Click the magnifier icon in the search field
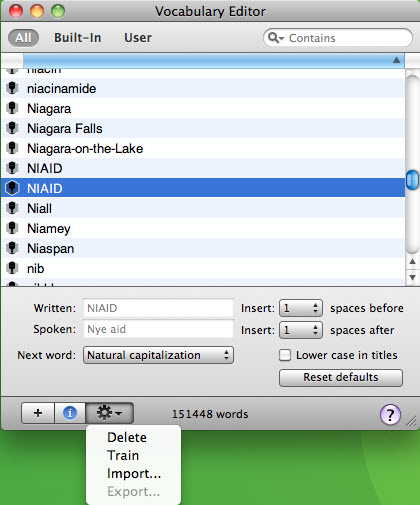Viewport: 420px width, 505px height. pyautogui.click(x=274, y=38)
